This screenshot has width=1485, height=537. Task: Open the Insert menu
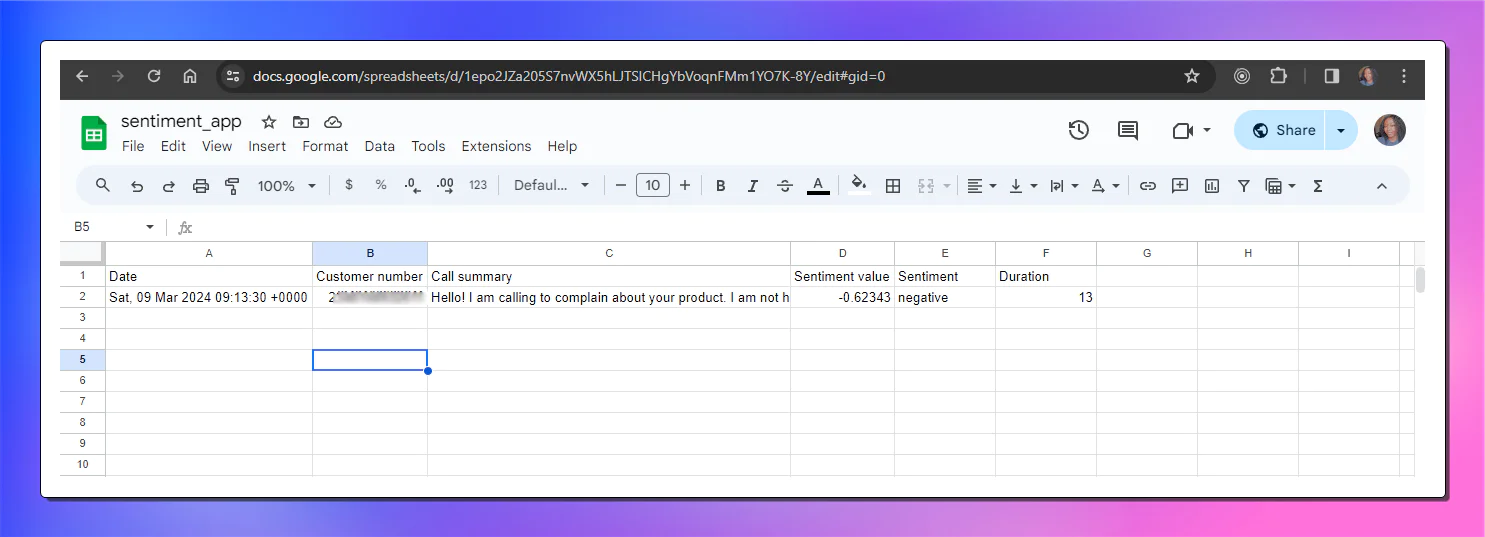point(267,146)
